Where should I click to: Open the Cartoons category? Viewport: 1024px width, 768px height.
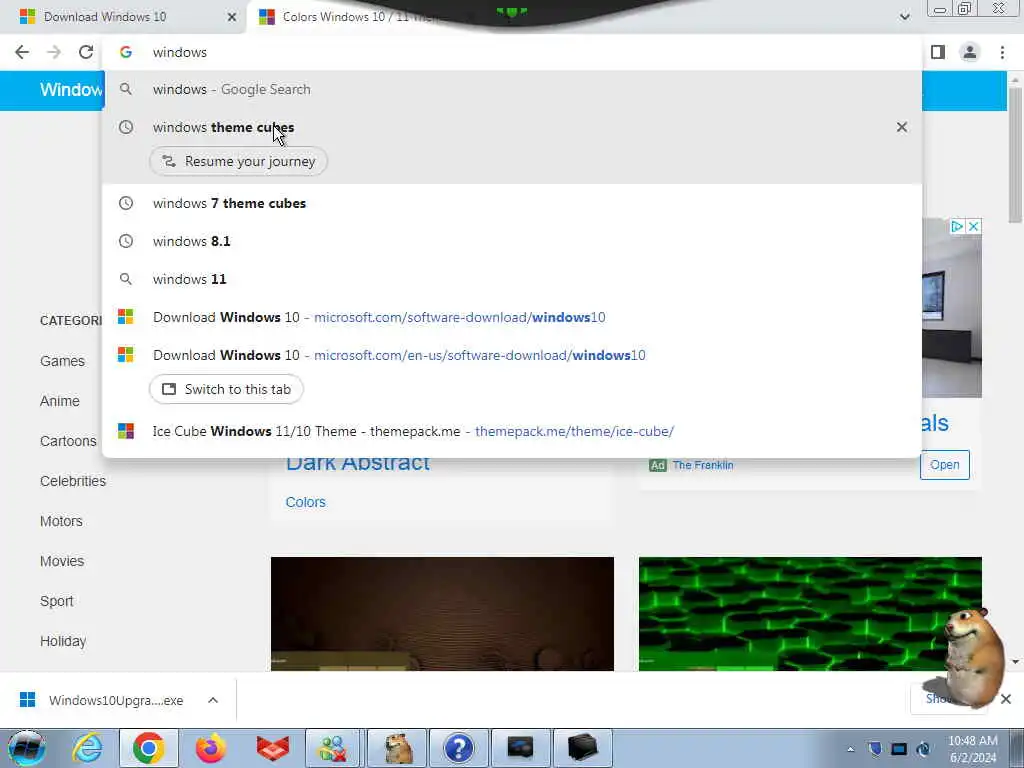pos(68,441)
